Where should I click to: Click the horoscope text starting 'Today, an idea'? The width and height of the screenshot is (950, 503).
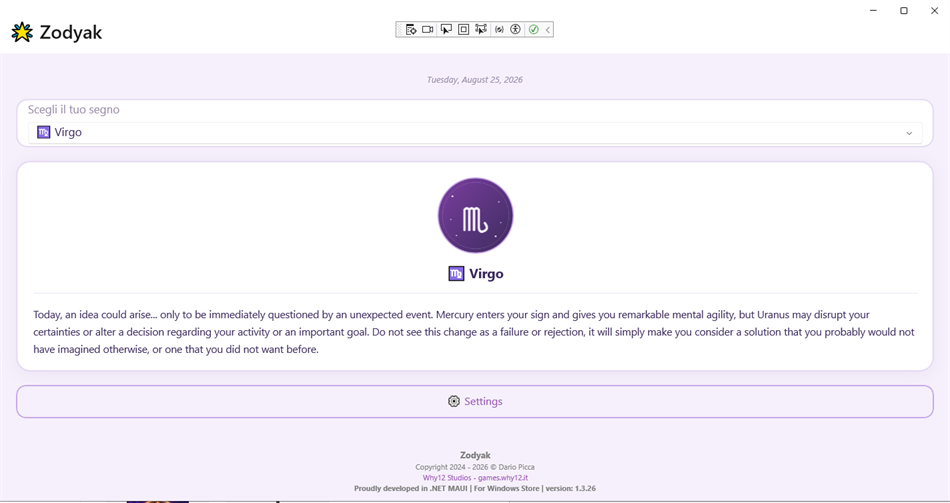click(475, 332)
